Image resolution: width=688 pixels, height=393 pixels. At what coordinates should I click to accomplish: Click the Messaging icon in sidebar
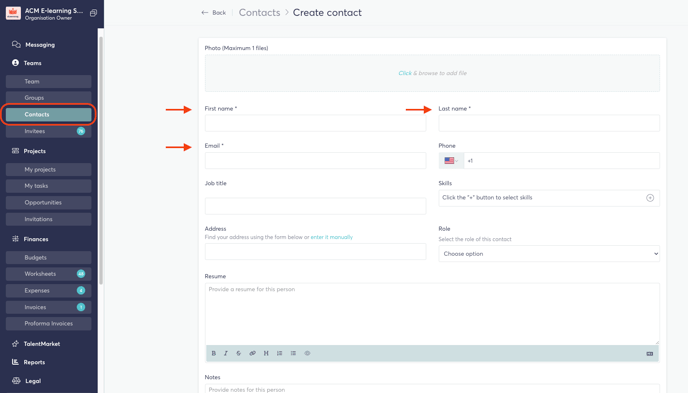click(16, 44)
